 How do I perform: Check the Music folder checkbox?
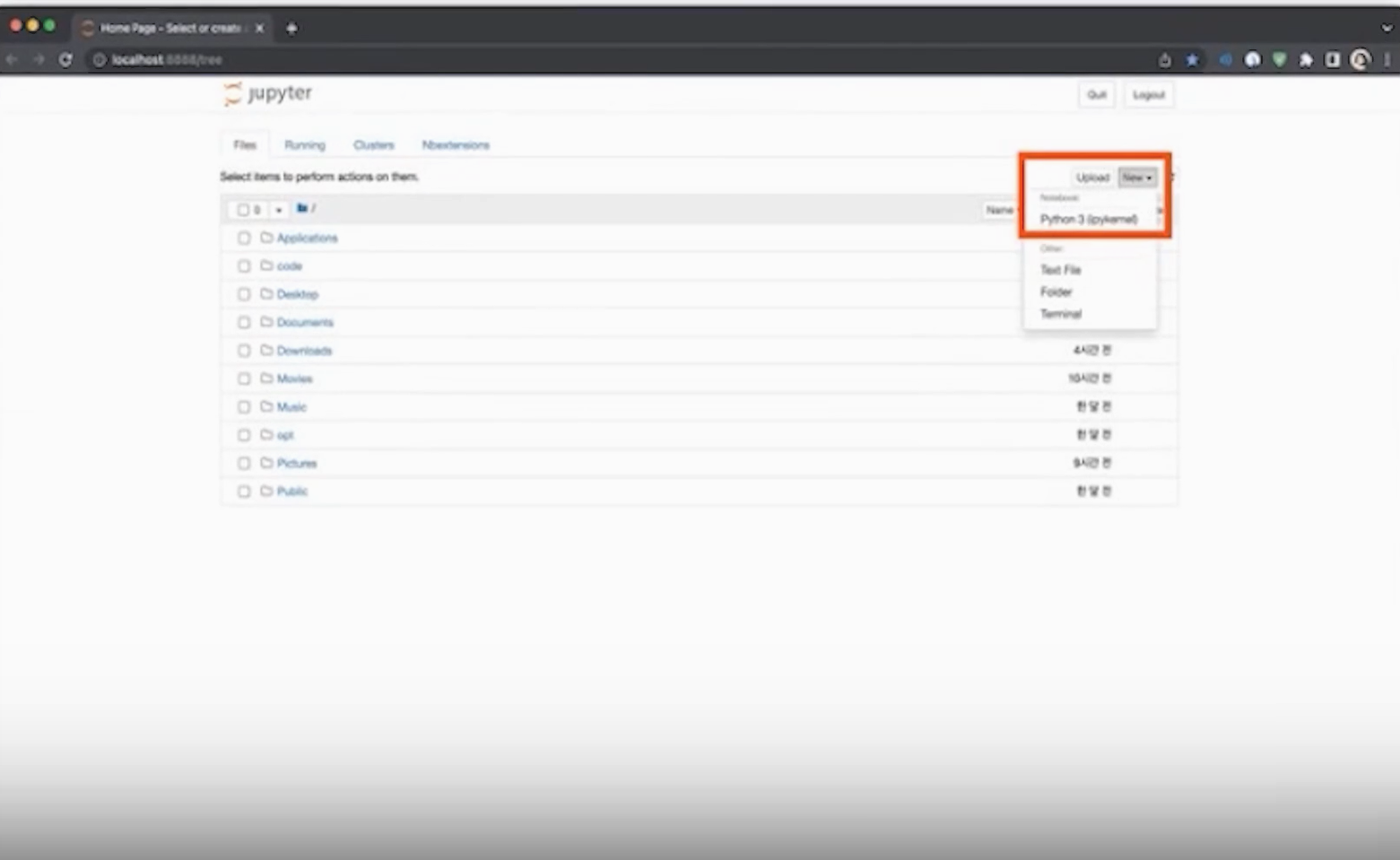[x=244, y=406]
